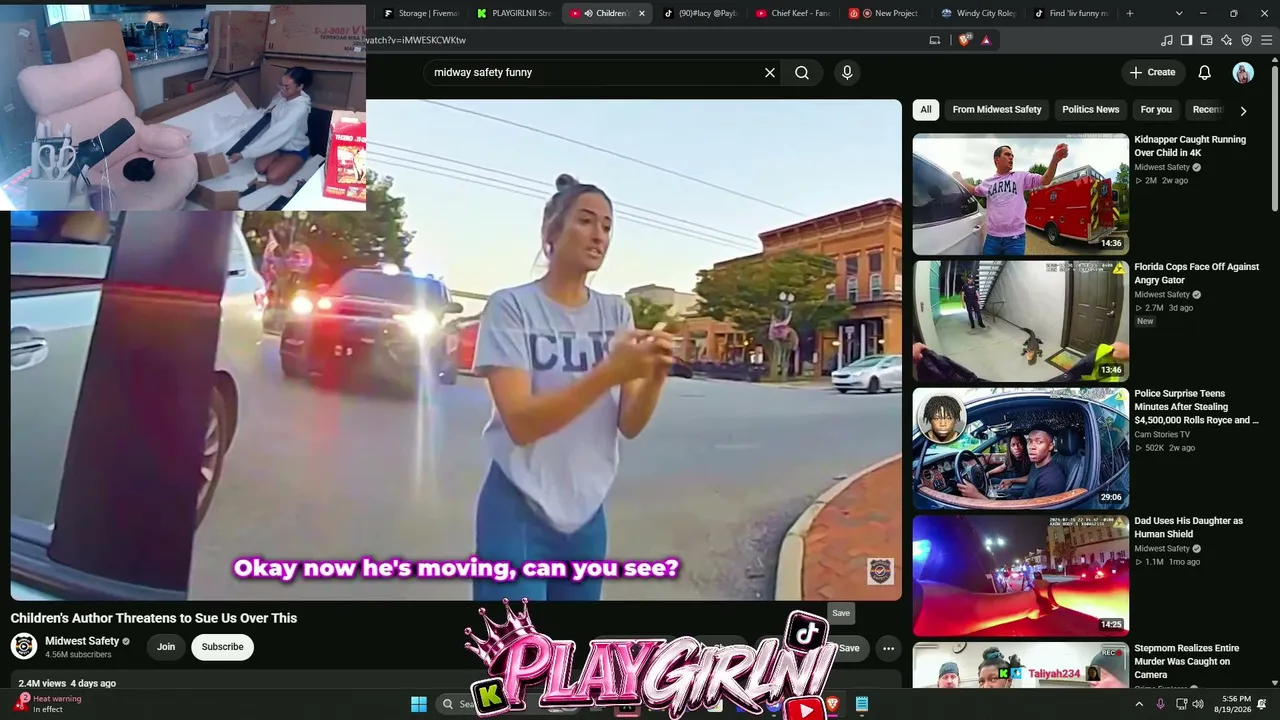Switch to the PLAYGIRLNII Stream tab
1280x720 pixels.
click(514, 13)
